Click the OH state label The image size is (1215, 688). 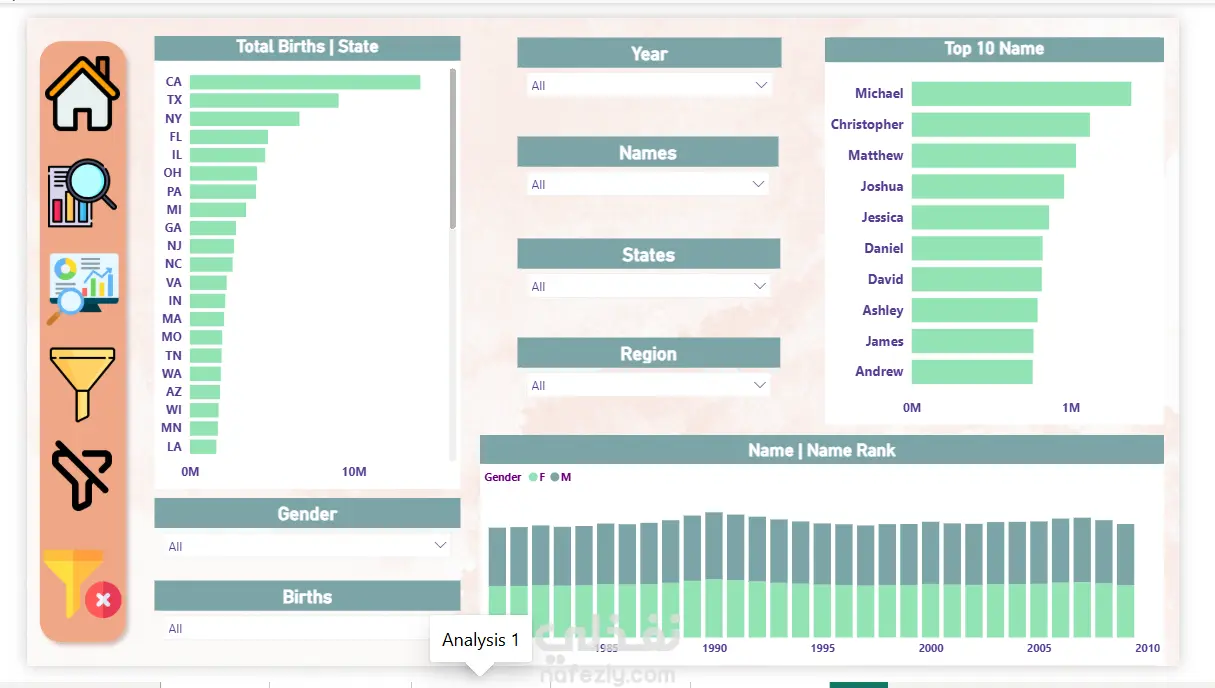(x=173, y=173)
